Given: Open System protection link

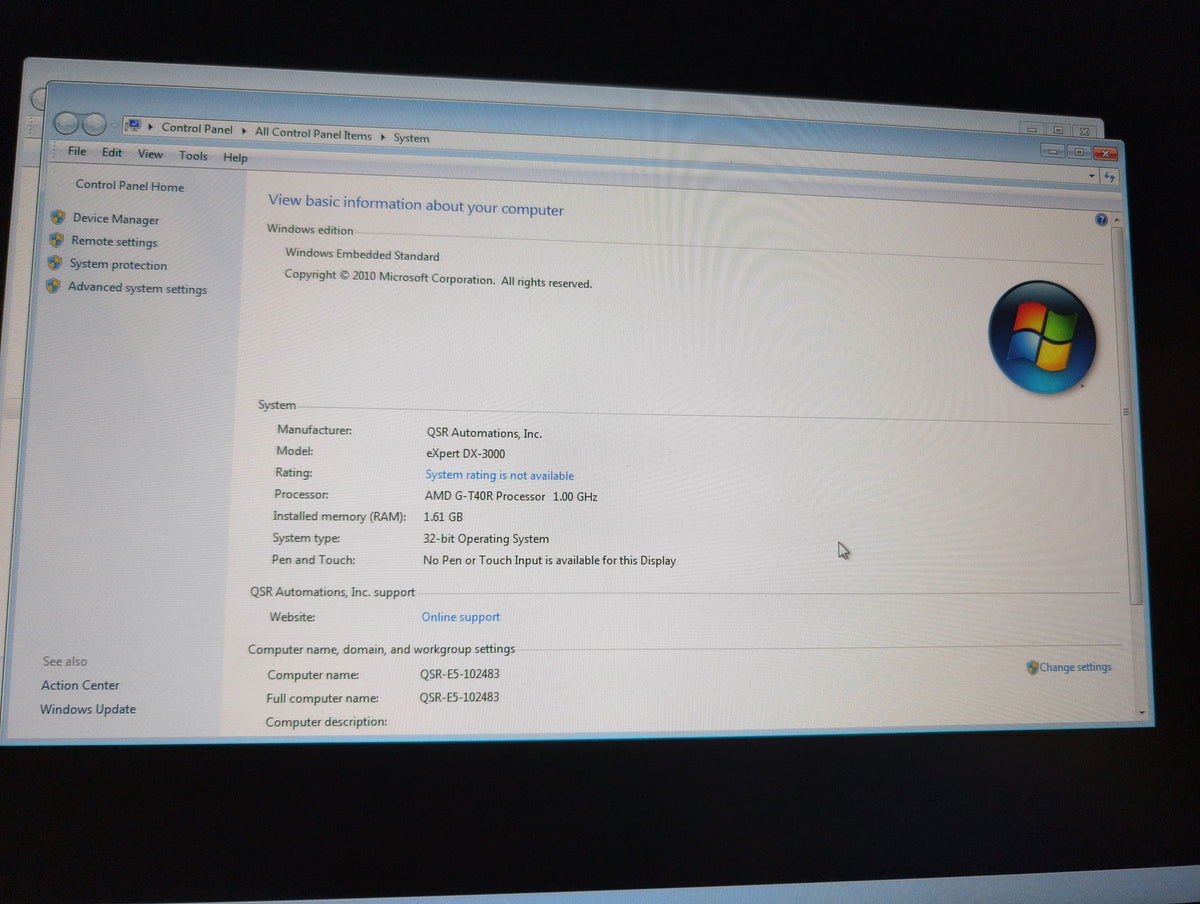Looking at the screenshot, I should [x=118, y=265].
